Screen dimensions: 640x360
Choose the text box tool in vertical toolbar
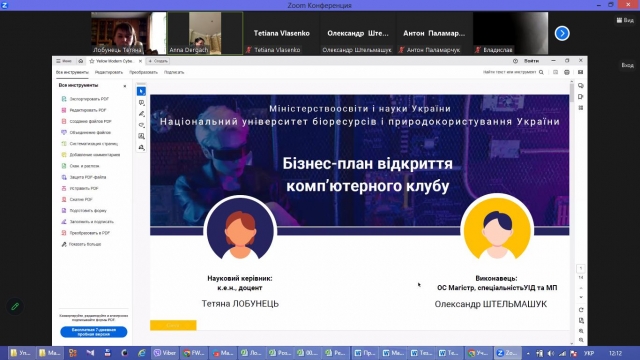141,136
